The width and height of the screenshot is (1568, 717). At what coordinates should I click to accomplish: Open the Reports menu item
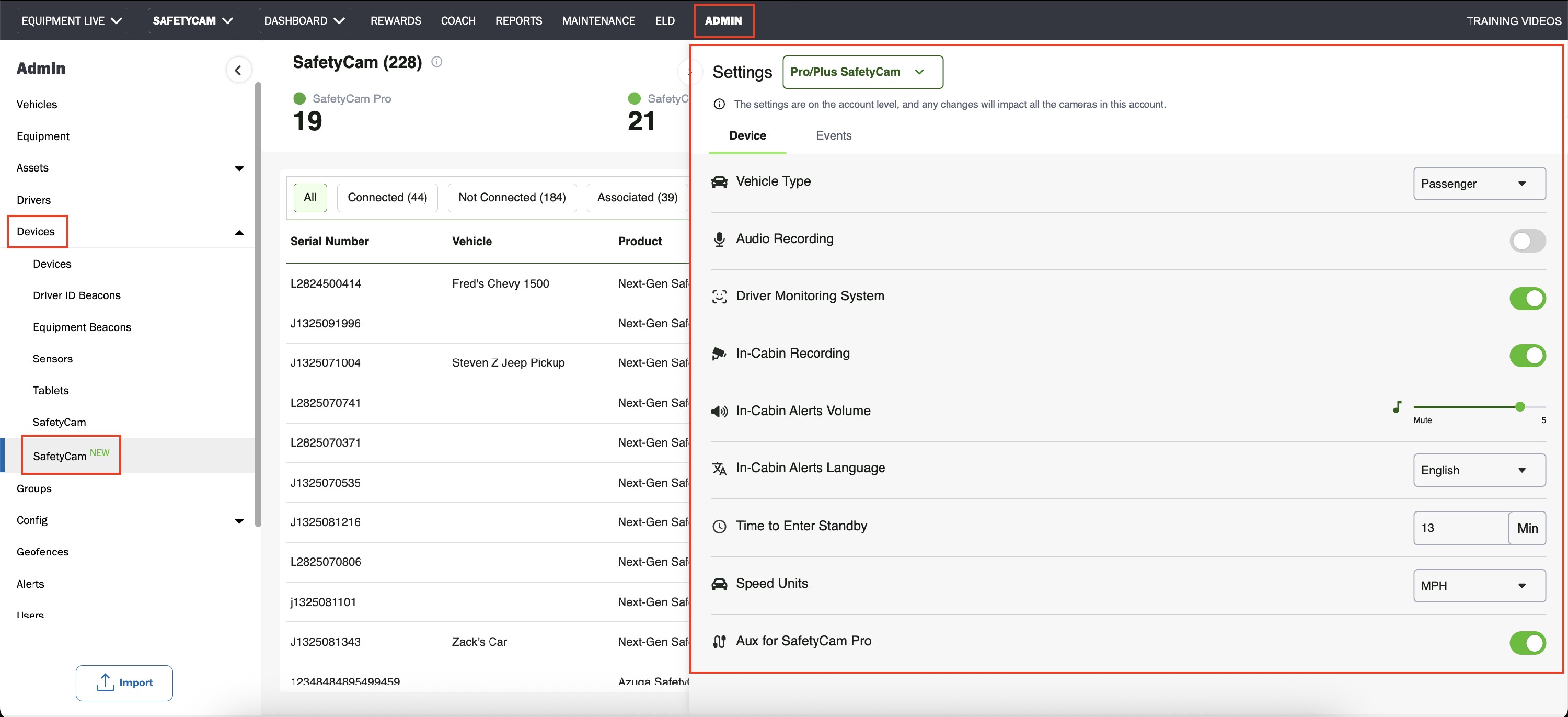(x=518, y=21)
